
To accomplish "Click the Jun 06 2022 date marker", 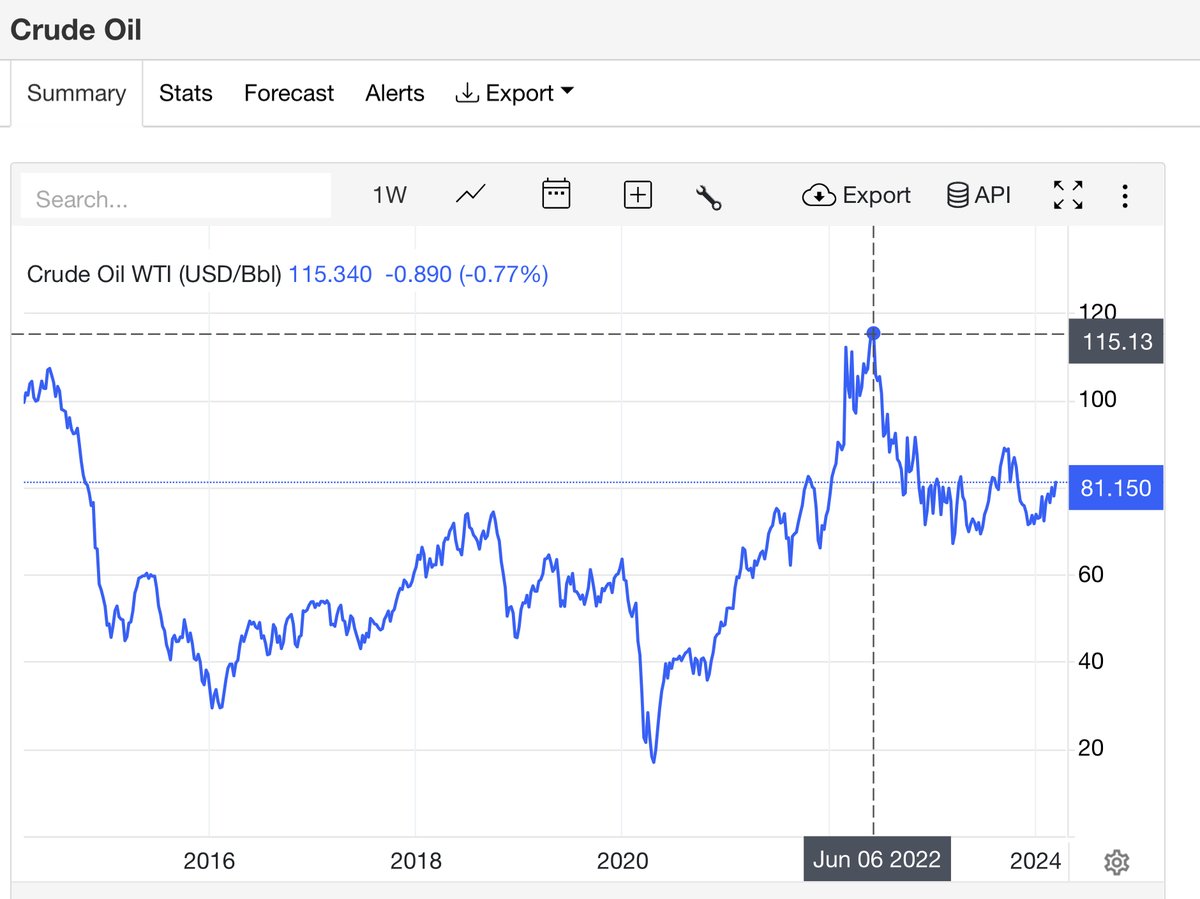I will click(877, 860).
